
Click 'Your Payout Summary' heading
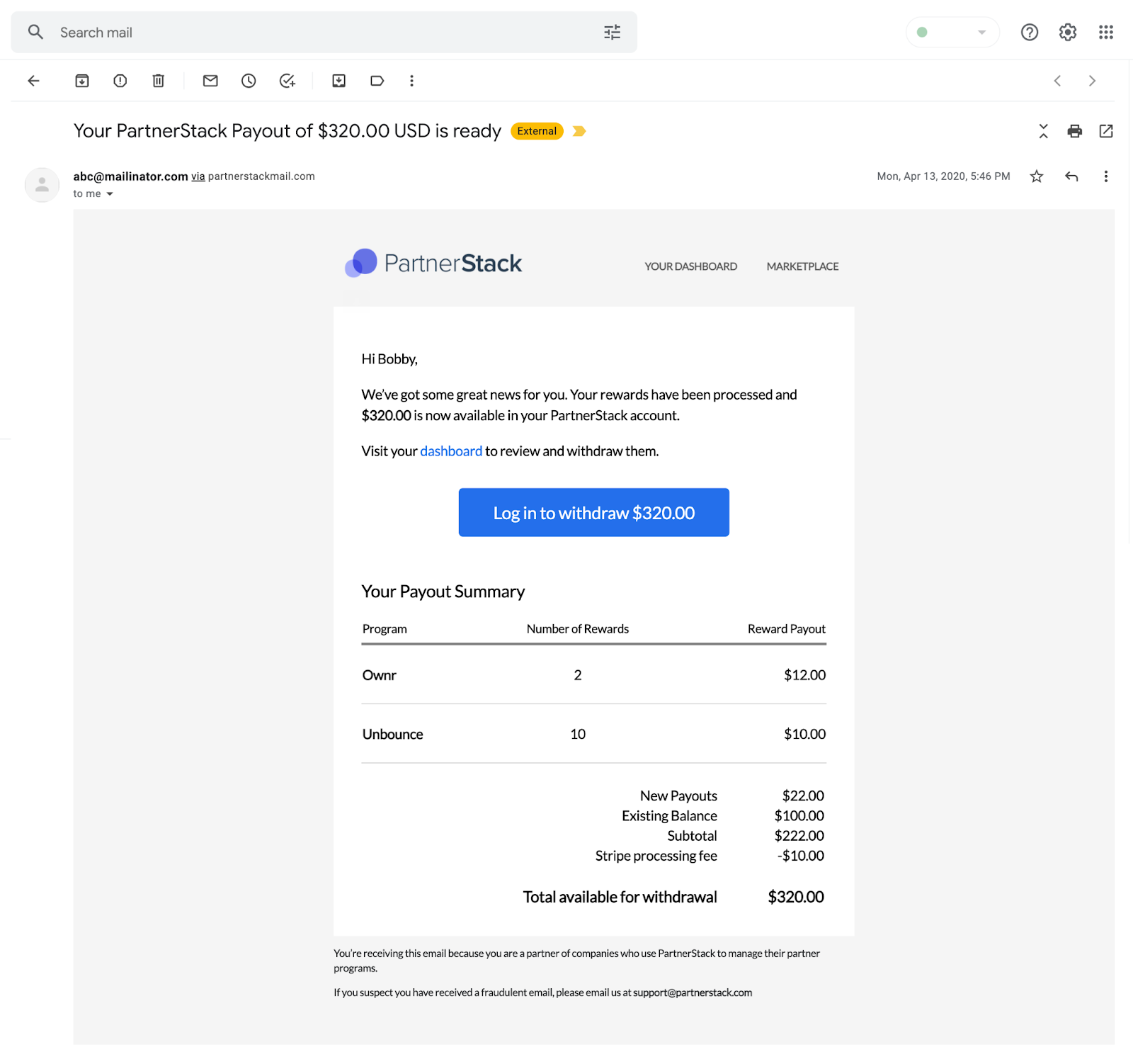[x=443, y=592]
